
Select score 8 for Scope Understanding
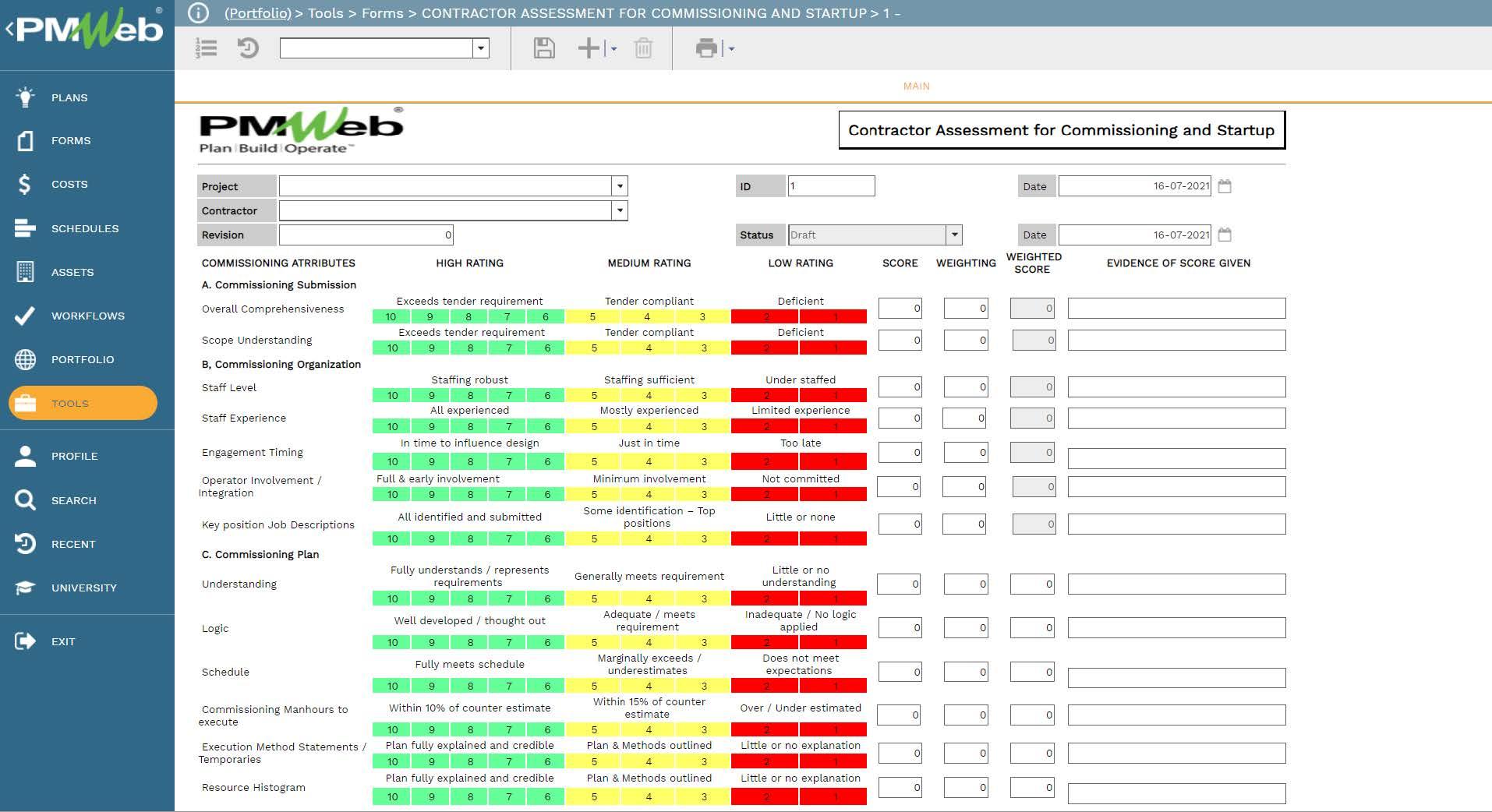469,348
